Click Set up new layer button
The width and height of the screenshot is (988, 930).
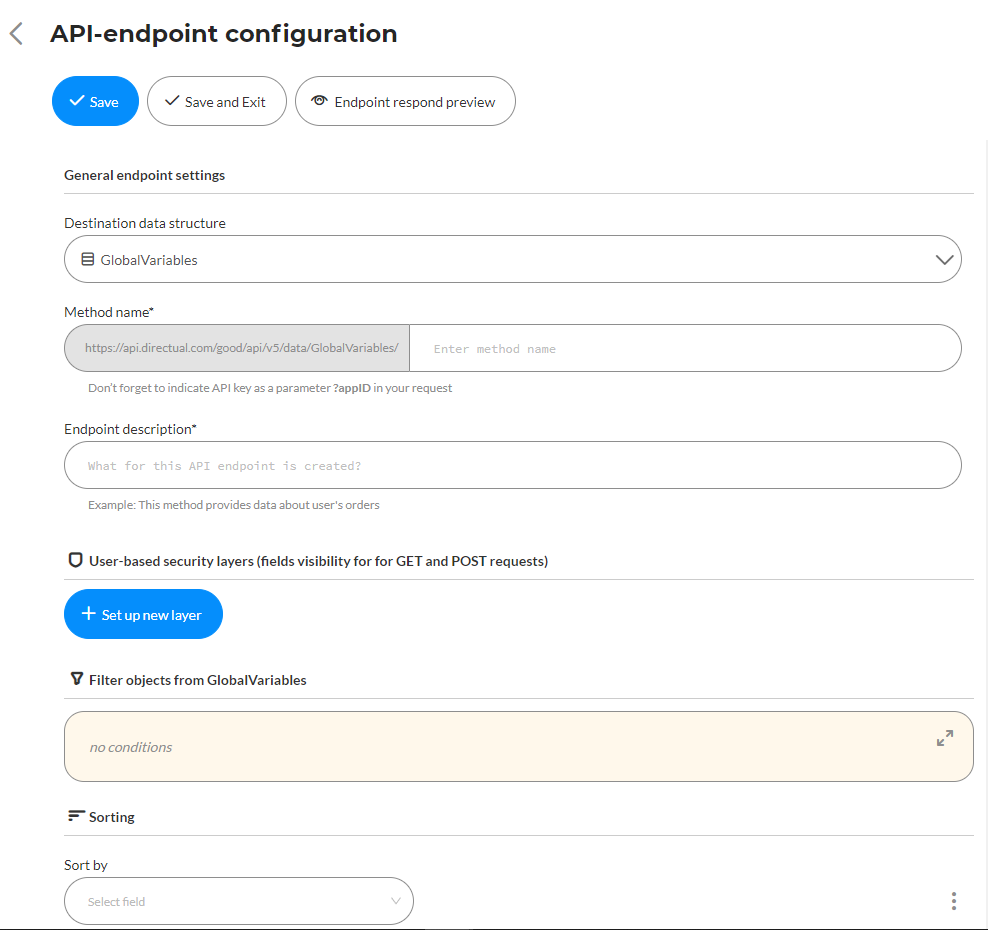[x=143, y=614]
